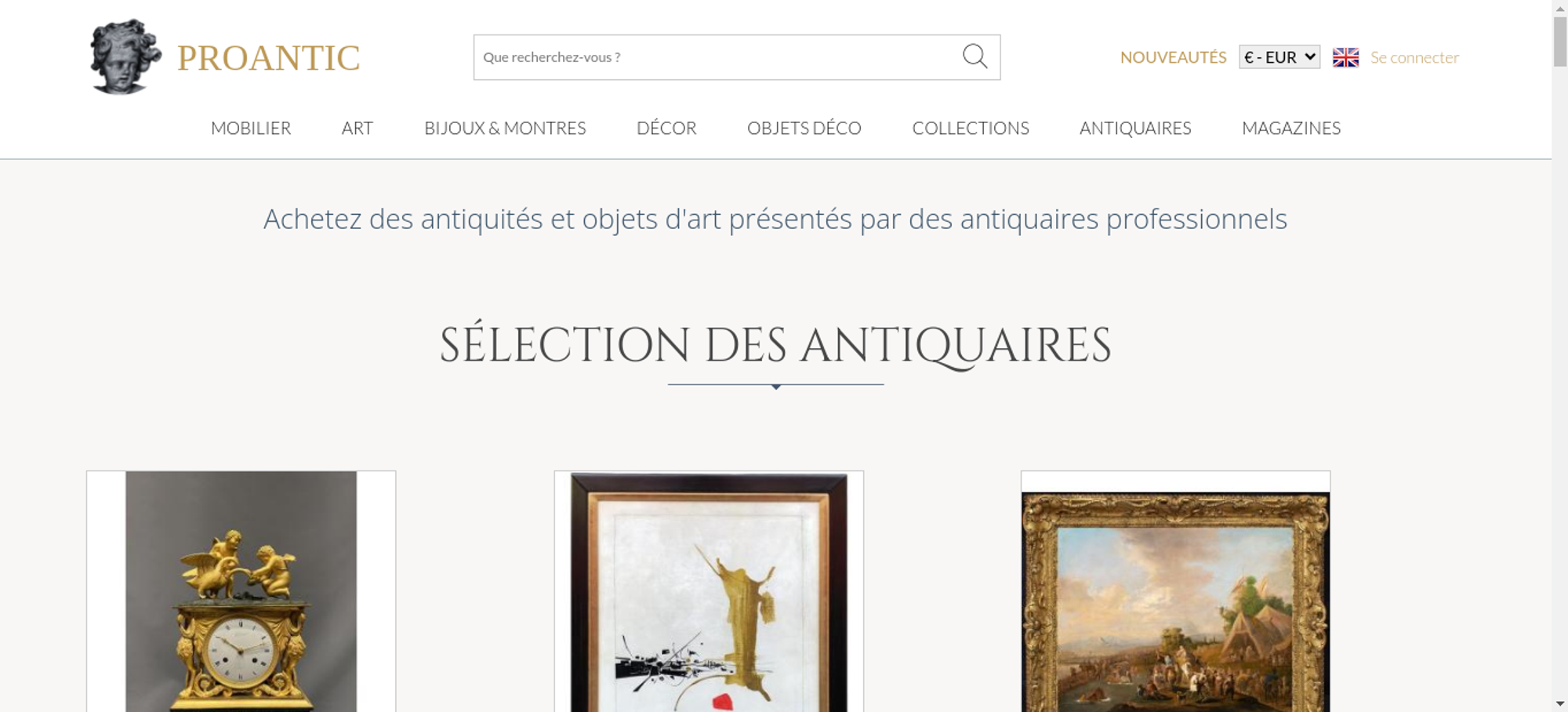Open the Art menu

(x=358, y=128)
